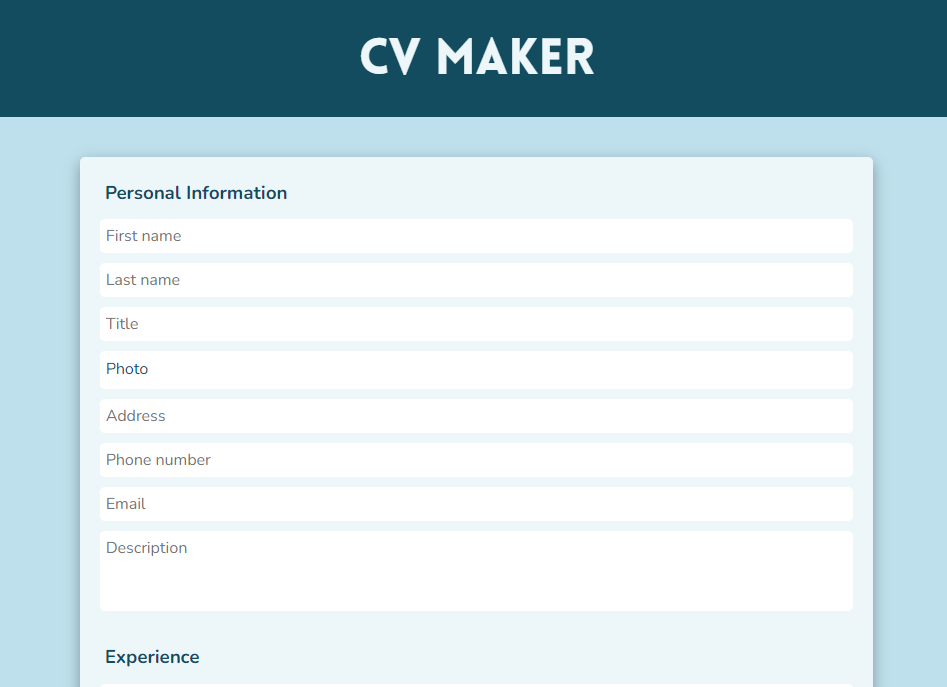Click empty card space above Experience heading

(x=476, y=627)
